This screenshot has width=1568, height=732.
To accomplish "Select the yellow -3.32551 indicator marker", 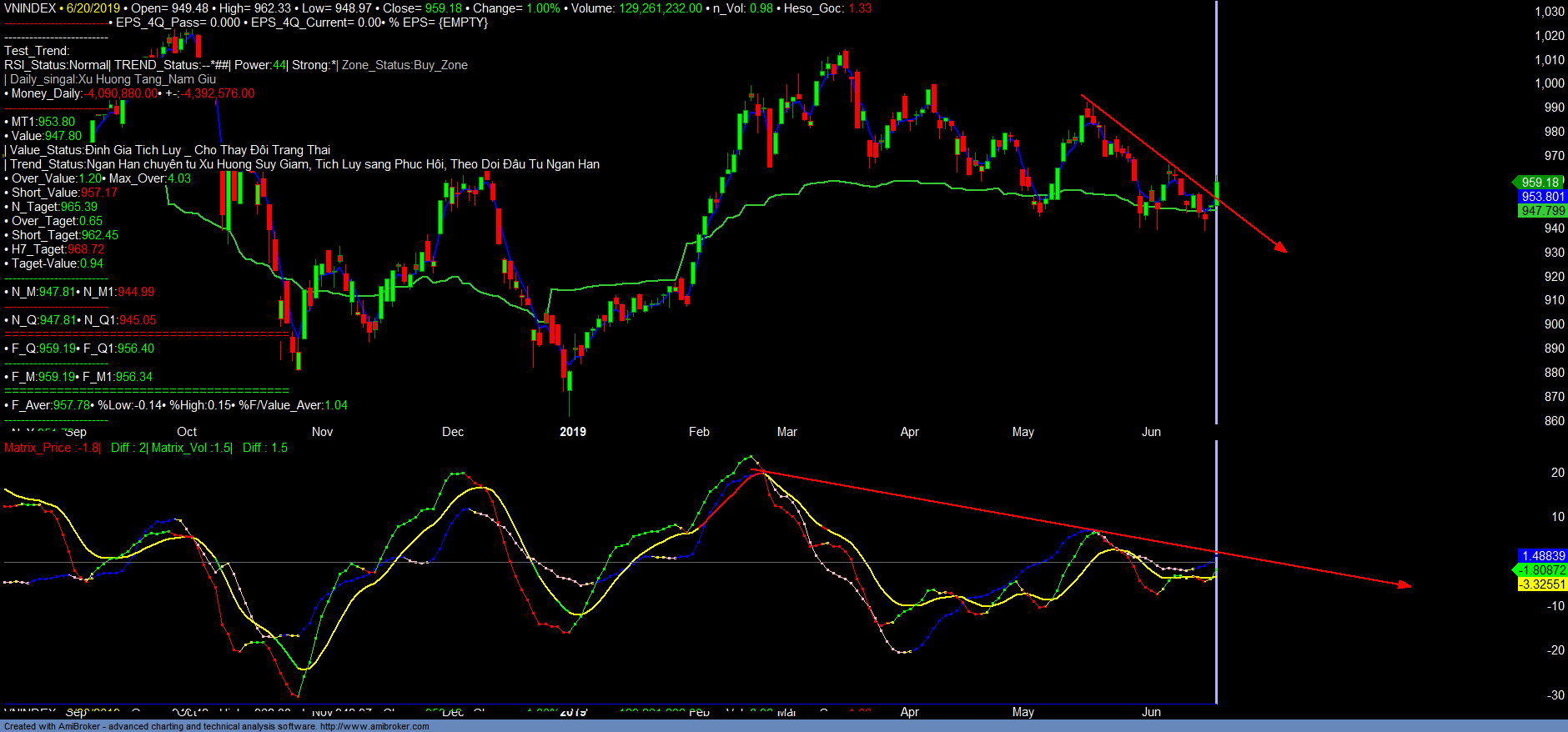I will (1542, 584).
